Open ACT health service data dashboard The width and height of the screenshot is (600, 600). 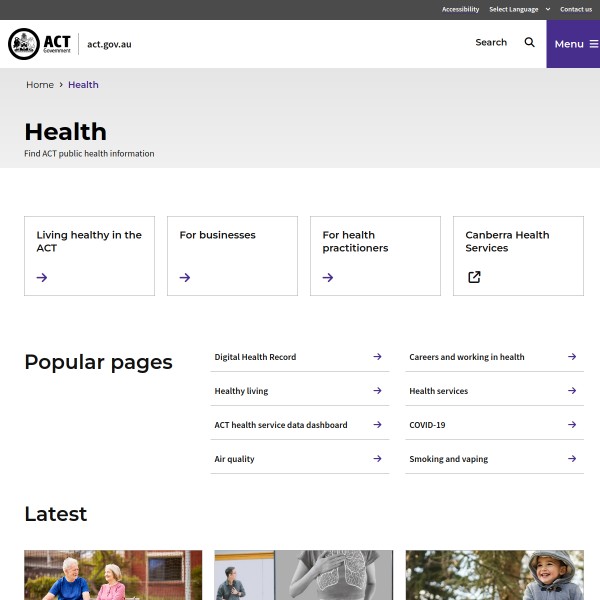tap(281, 425)
